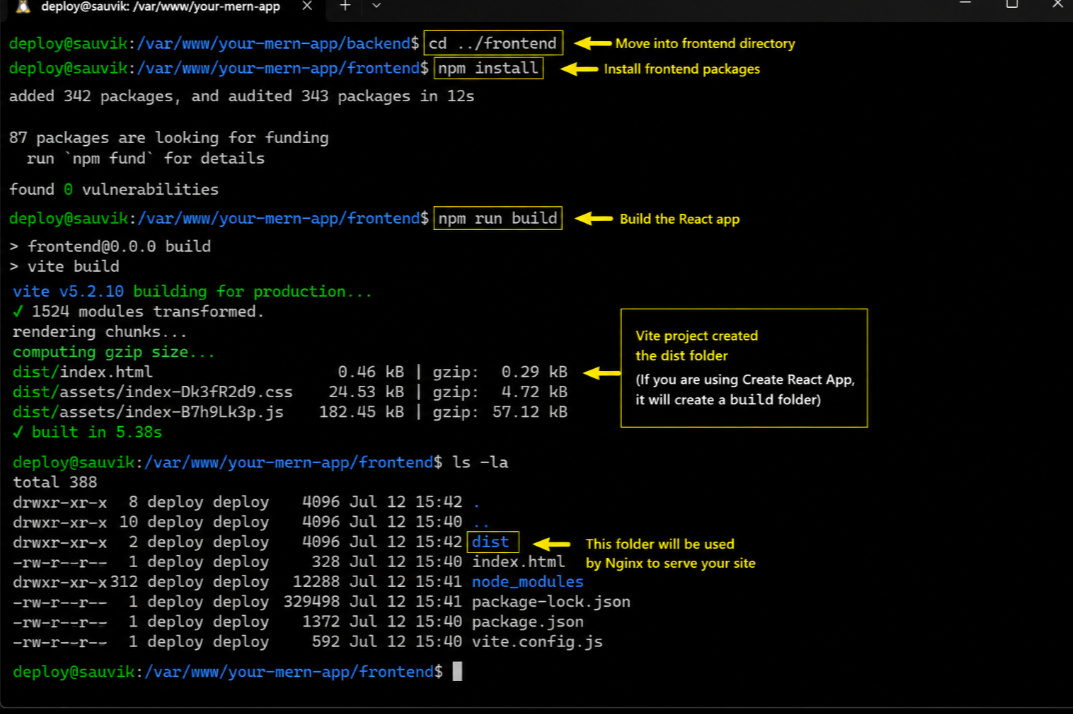Click 'rendering chunks...' output line
The image size is (1073, 714).
pyautogui.click(x=99, y=332)
